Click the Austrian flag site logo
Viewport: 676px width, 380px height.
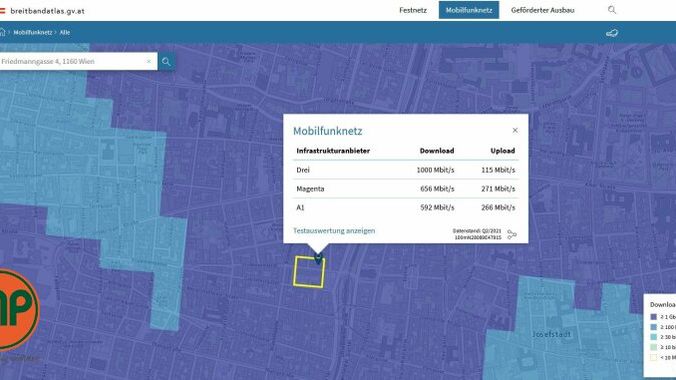pos(2,11)
